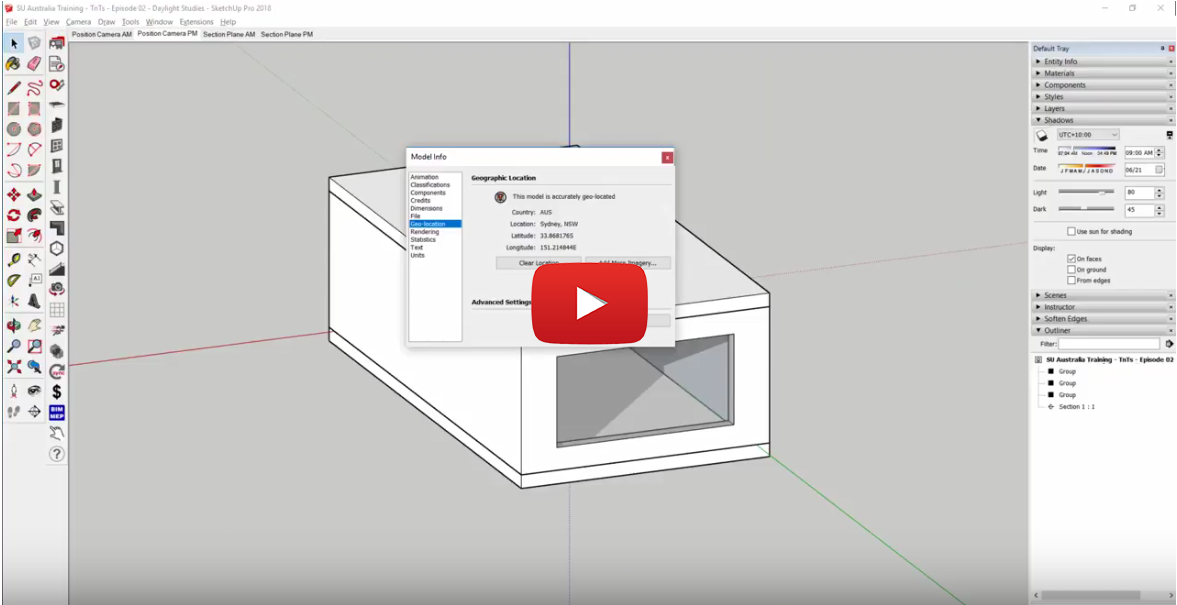
Task: Activate the Orbit tool
Action: point(14,325)
